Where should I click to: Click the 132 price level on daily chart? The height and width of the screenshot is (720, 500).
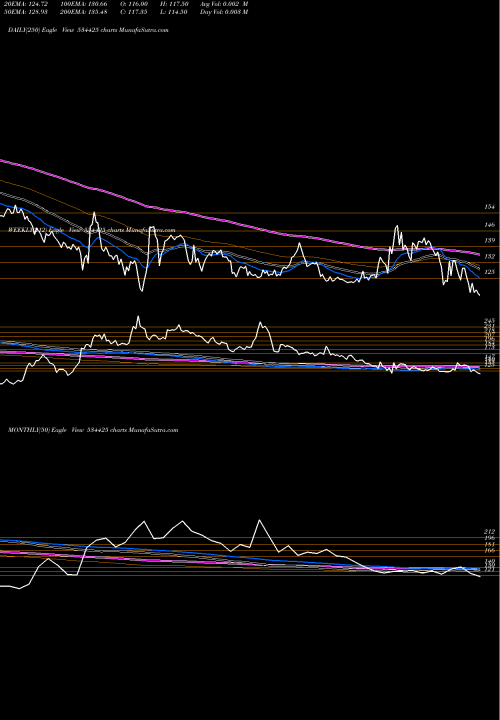489,256
